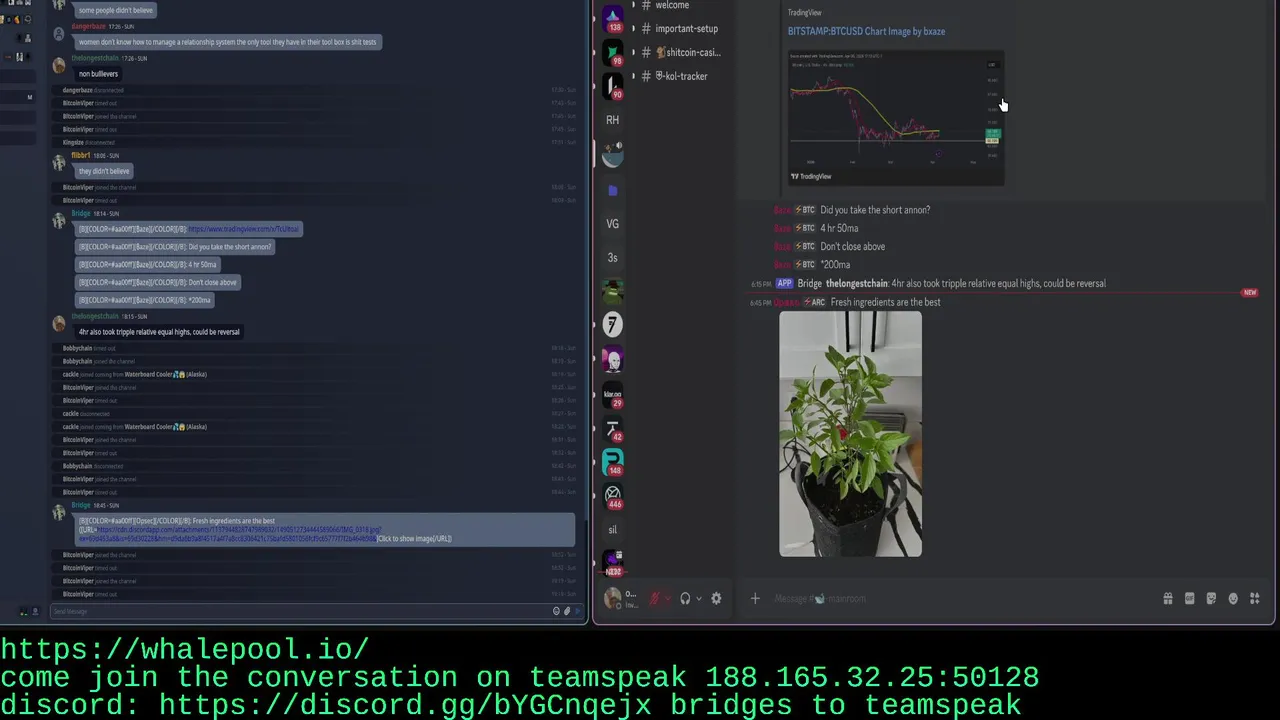Enlarge the pepper plant photo in Discord

[x=851, y=434]
